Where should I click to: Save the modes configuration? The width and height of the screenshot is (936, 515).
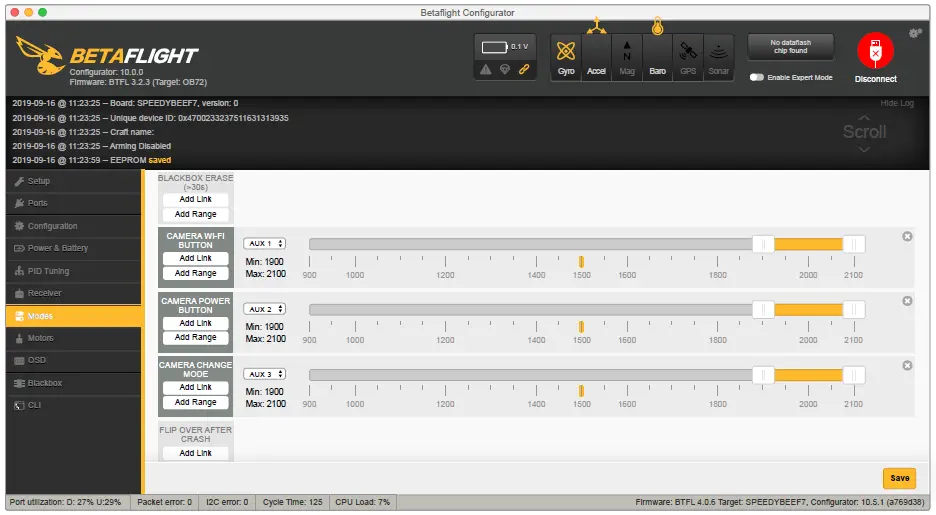click(x=899, y=478)
